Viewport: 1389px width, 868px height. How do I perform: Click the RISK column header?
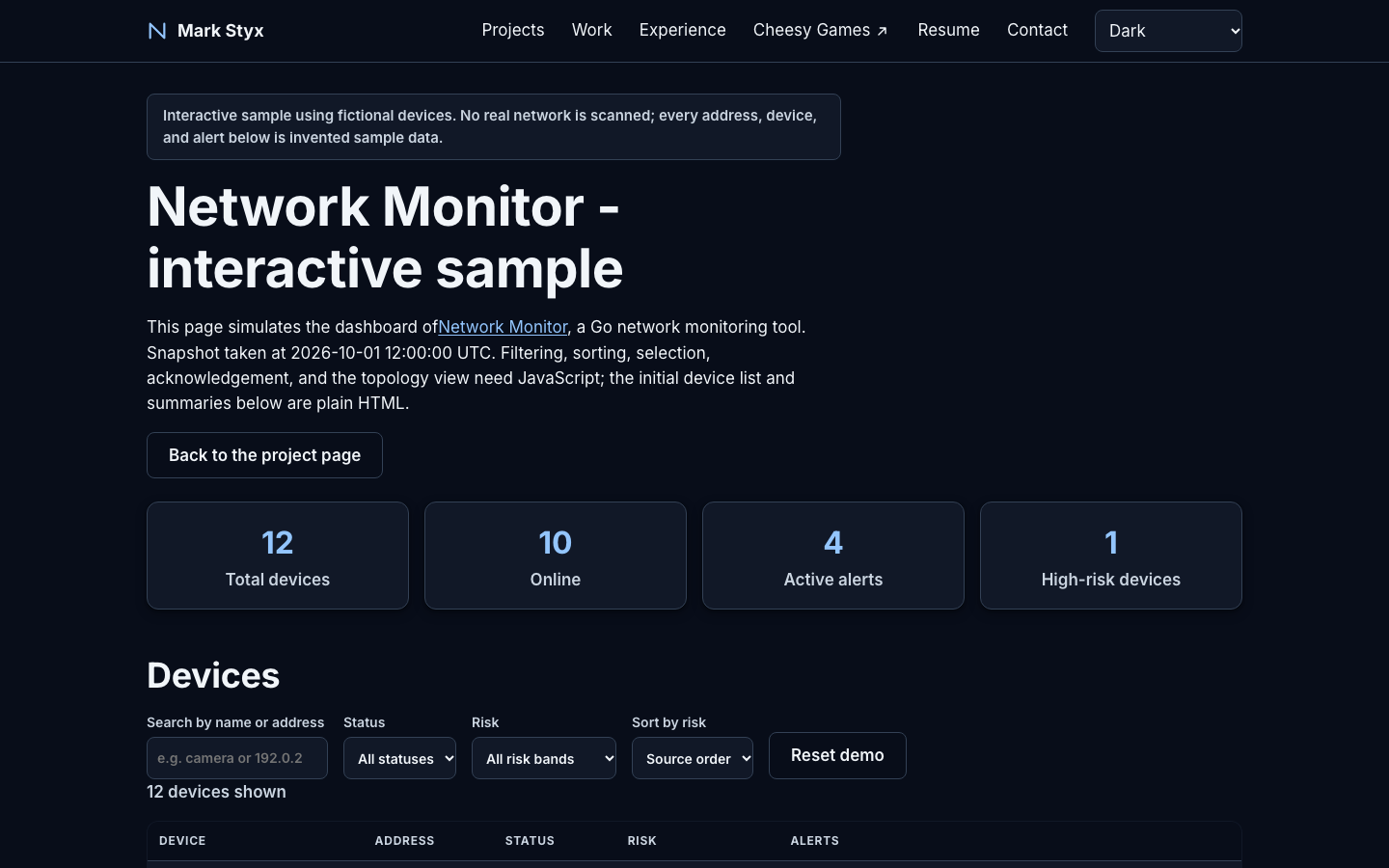coord(641,841)
